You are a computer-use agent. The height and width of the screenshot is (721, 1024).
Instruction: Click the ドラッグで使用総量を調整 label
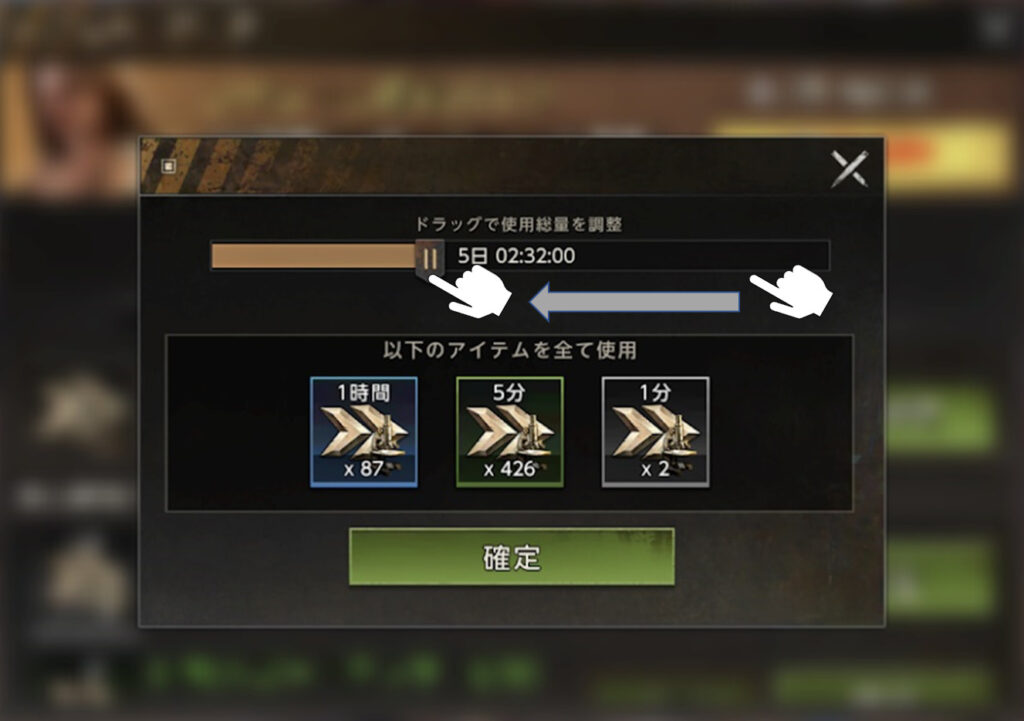519,224
